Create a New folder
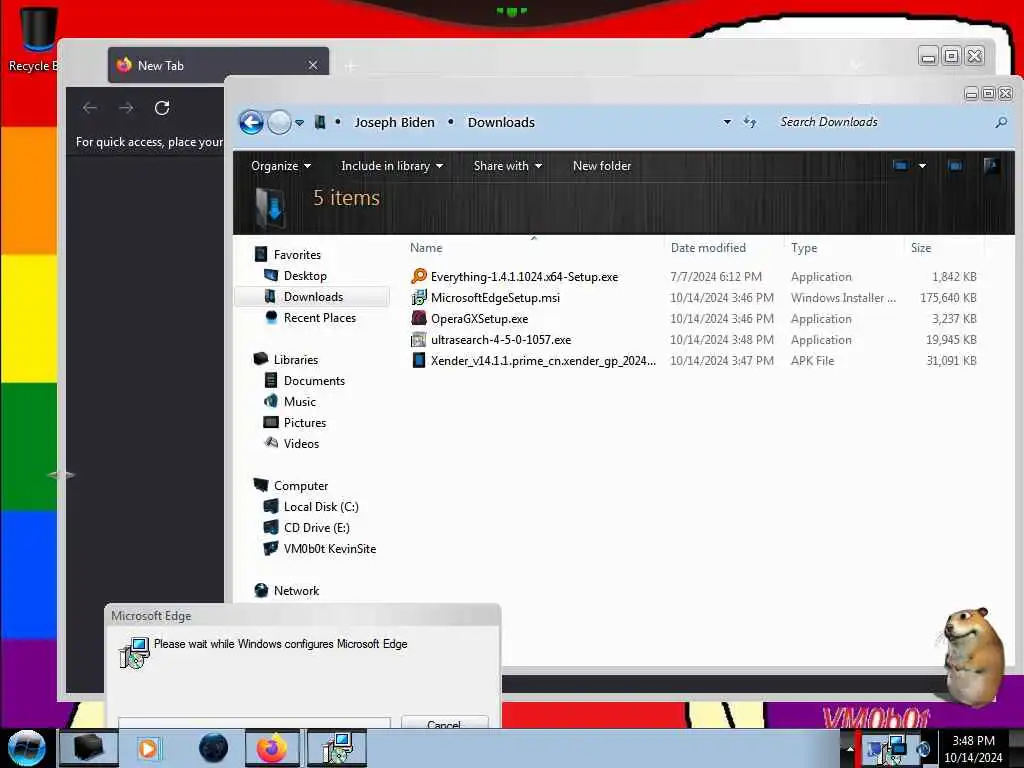This screenshot has height=768, width=1024. (x=601, y=166)
